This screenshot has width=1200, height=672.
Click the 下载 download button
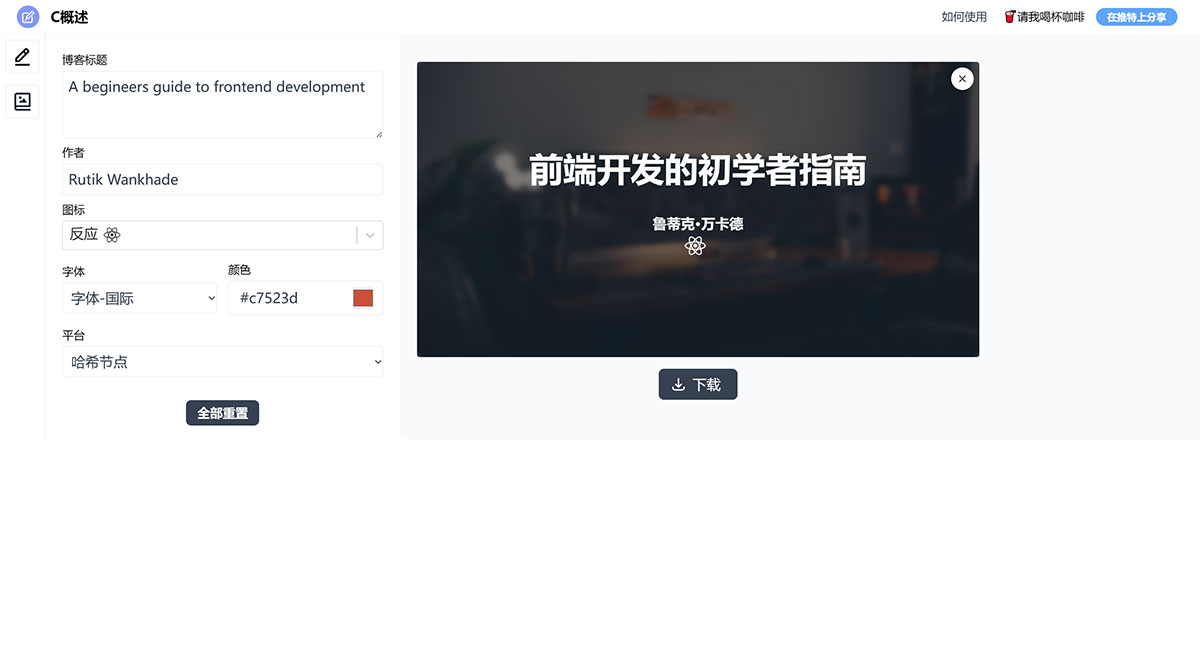[x=698, y=384]
